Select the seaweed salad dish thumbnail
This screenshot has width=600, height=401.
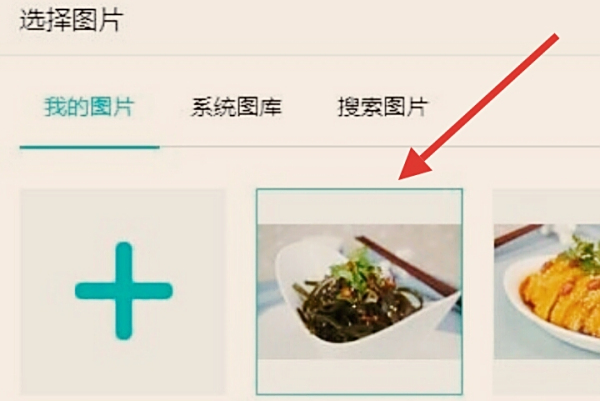pyautogui.click(x=359, y=291)
